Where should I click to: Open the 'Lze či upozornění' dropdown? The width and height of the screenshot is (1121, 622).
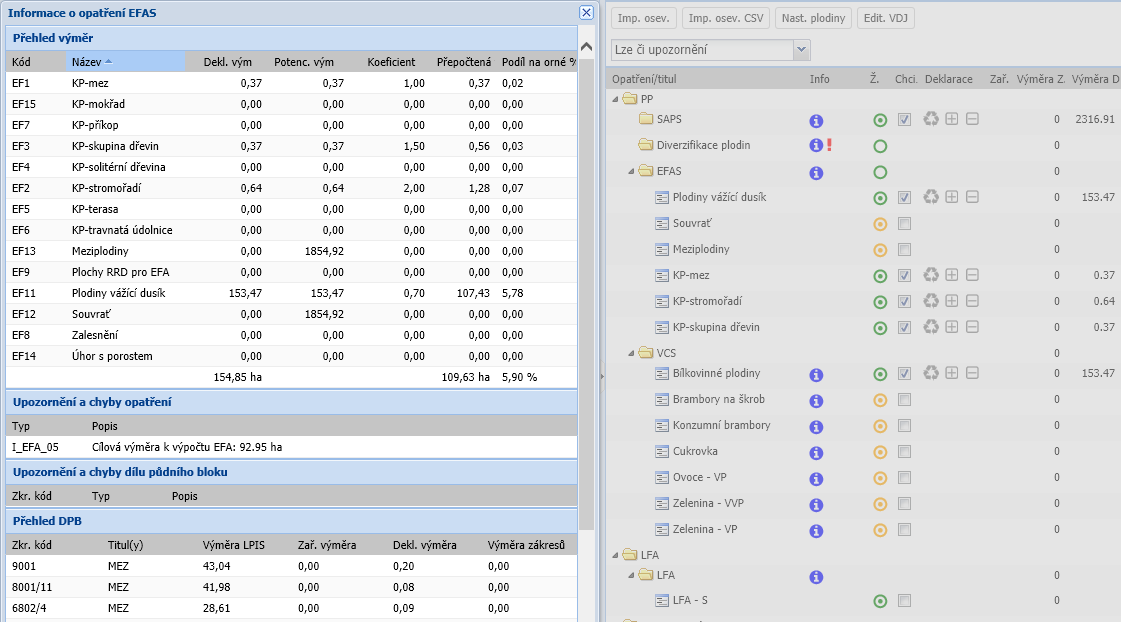[801, 49]
